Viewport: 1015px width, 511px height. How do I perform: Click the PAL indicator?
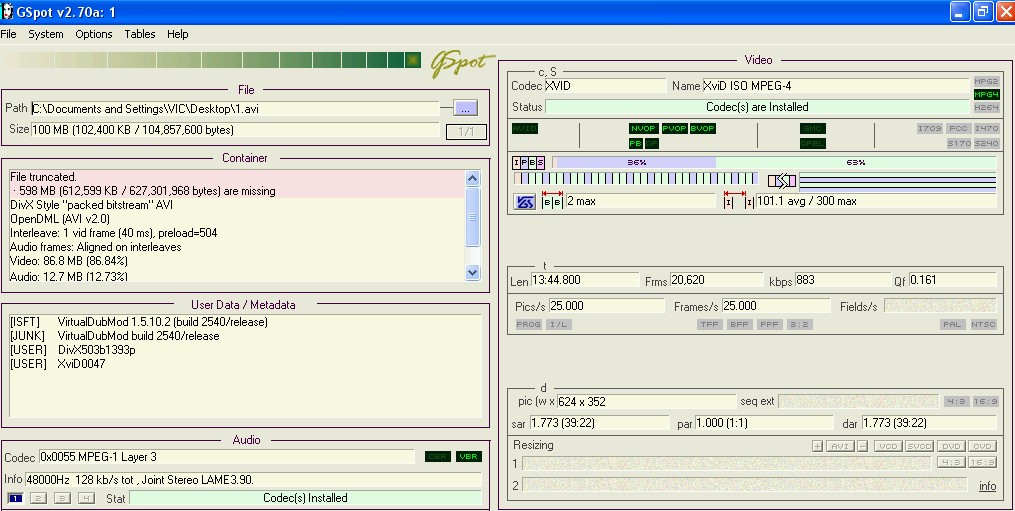952,324
